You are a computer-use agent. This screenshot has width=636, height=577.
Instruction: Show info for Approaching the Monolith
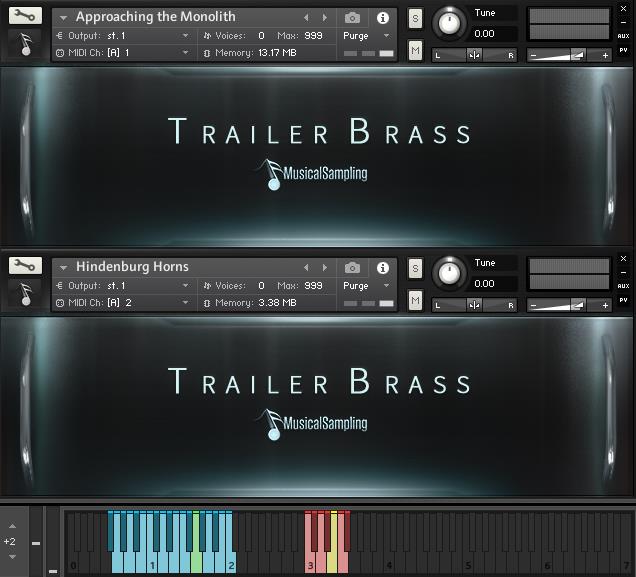point(382,18)
